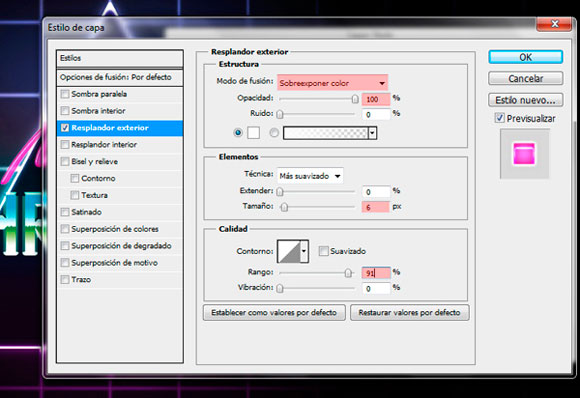
Task: Enable the Satinado checkbox
Action: [x=65, y=212]
